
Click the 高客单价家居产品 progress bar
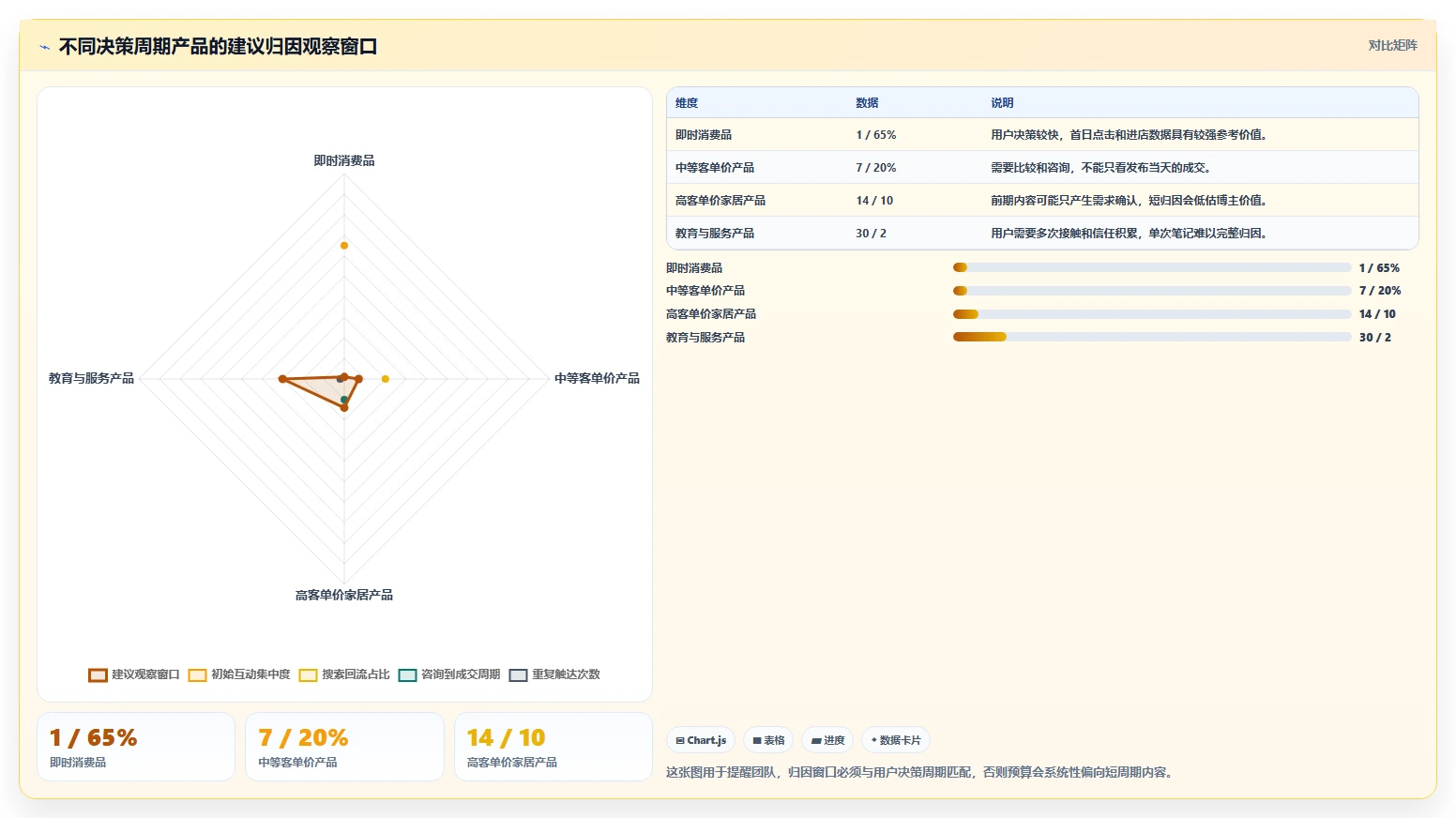[1152, 314]
